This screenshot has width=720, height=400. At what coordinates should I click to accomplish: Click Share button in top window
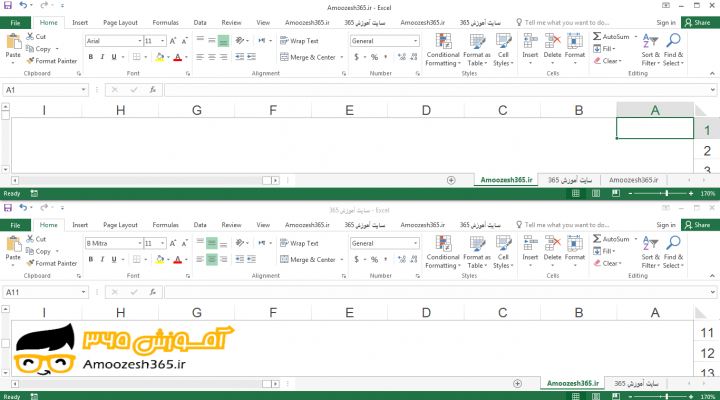[698, 23]
